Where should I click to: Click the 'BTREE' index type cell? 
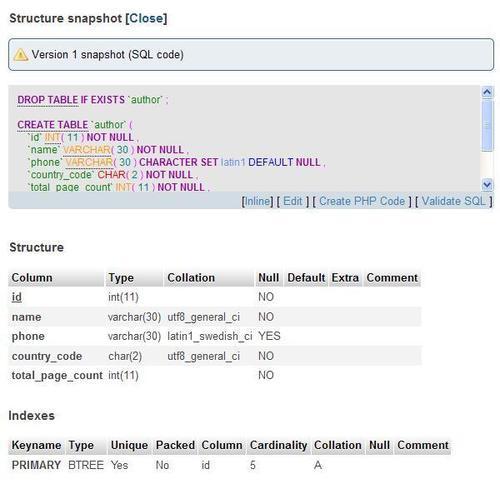86,465
